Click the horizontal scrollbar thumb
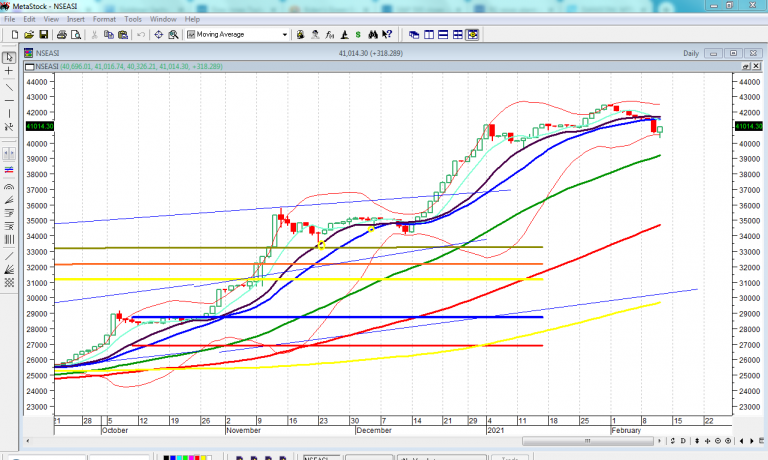768x460 pixels. pos(588,441)
